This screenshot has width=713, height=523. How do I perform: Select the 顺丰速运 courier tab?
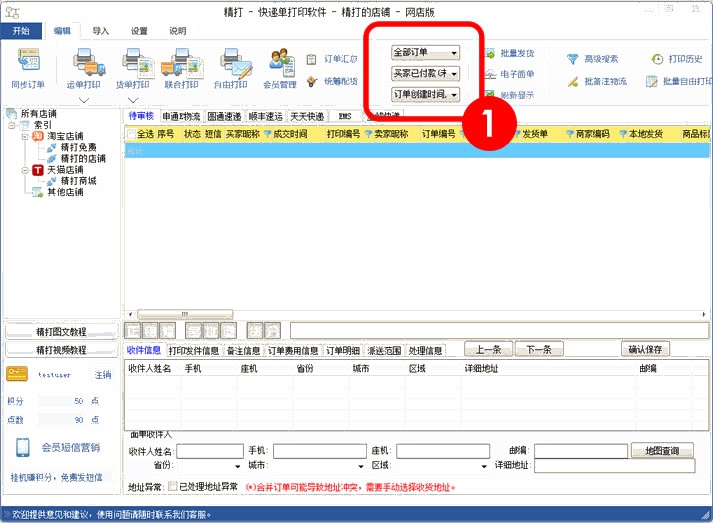pos(265,116)
